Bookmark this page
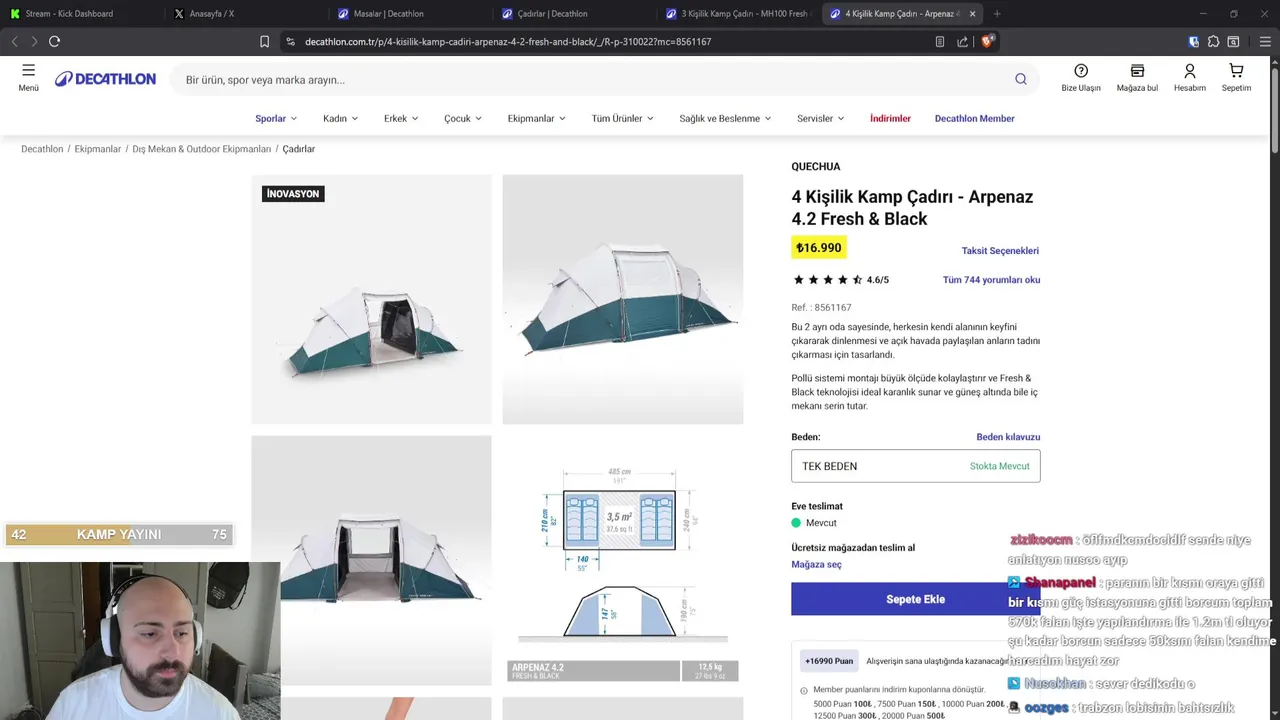1280x720 pixels. tap(264, 41)
